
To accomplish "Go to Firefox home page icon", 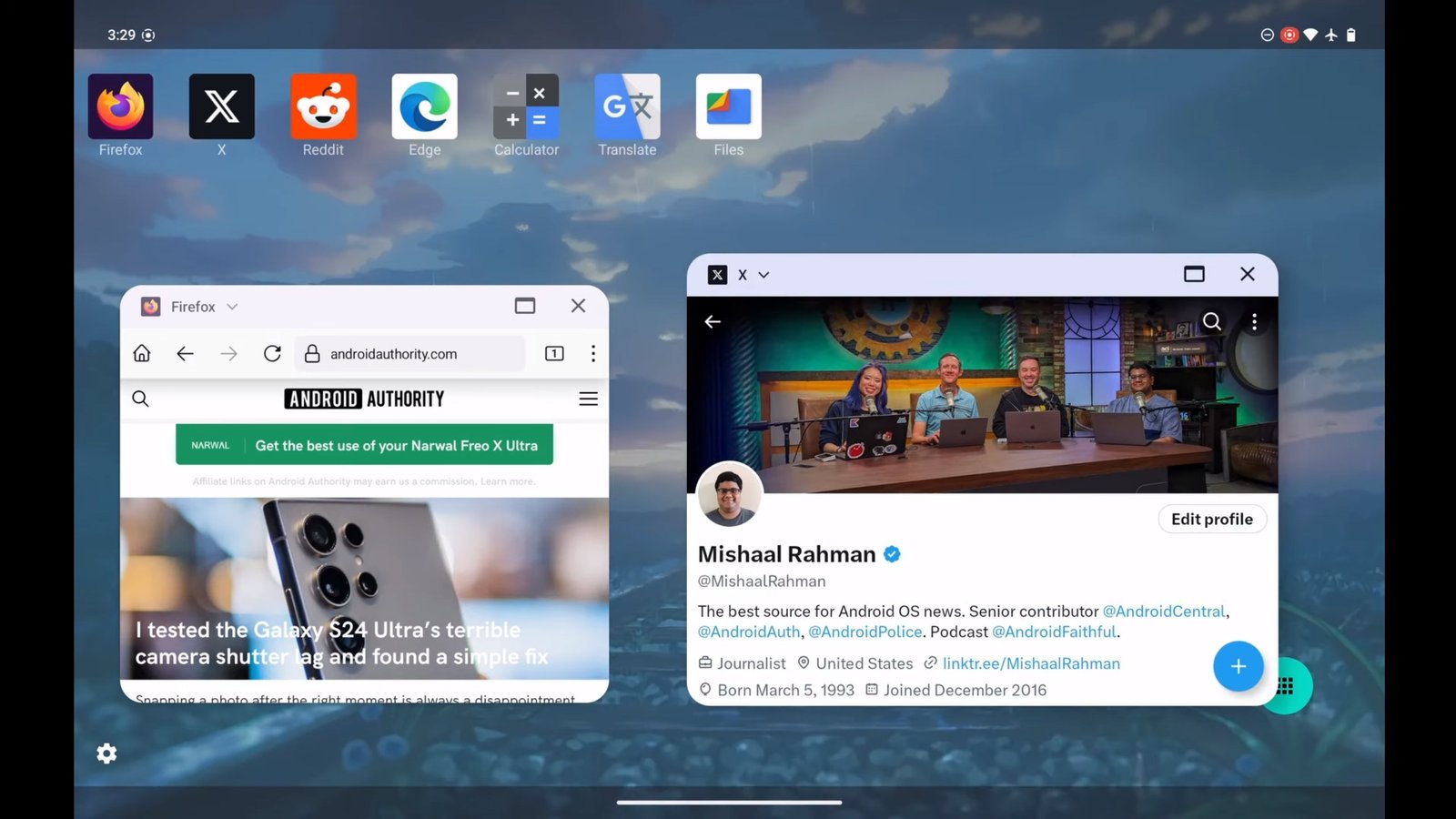I will [x=142, y=353].
